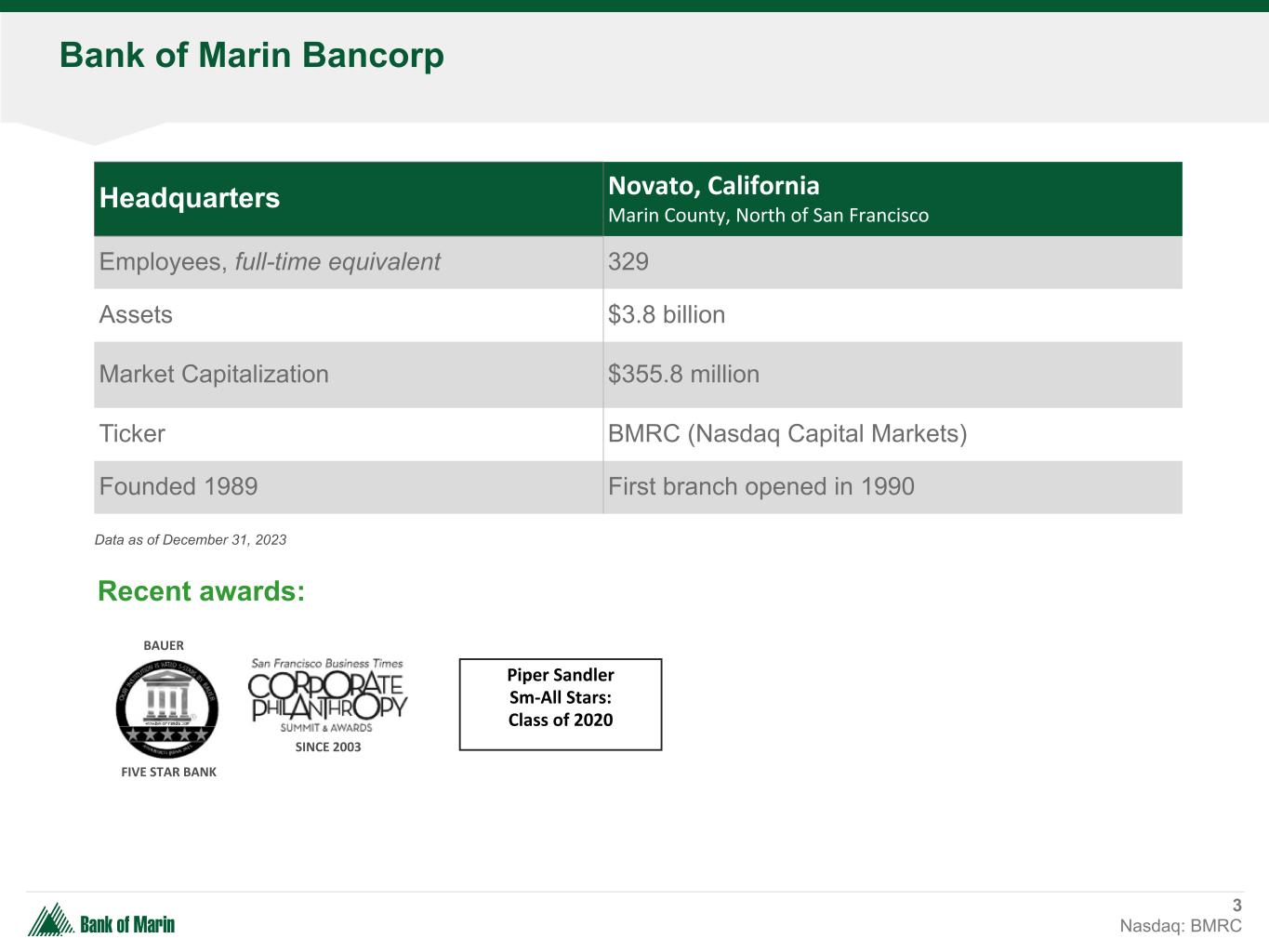The height and width of the screenshot is (952, 1269).
Task: Select the Headquarters header cell
Action: click(x=190, y=198)
